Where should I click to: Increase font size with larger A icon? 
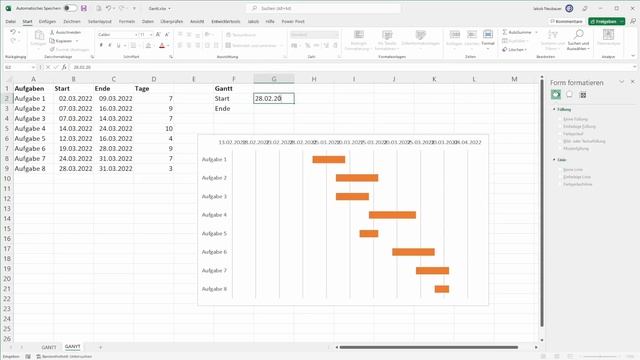pyautogui.click(x=158, y=35)
